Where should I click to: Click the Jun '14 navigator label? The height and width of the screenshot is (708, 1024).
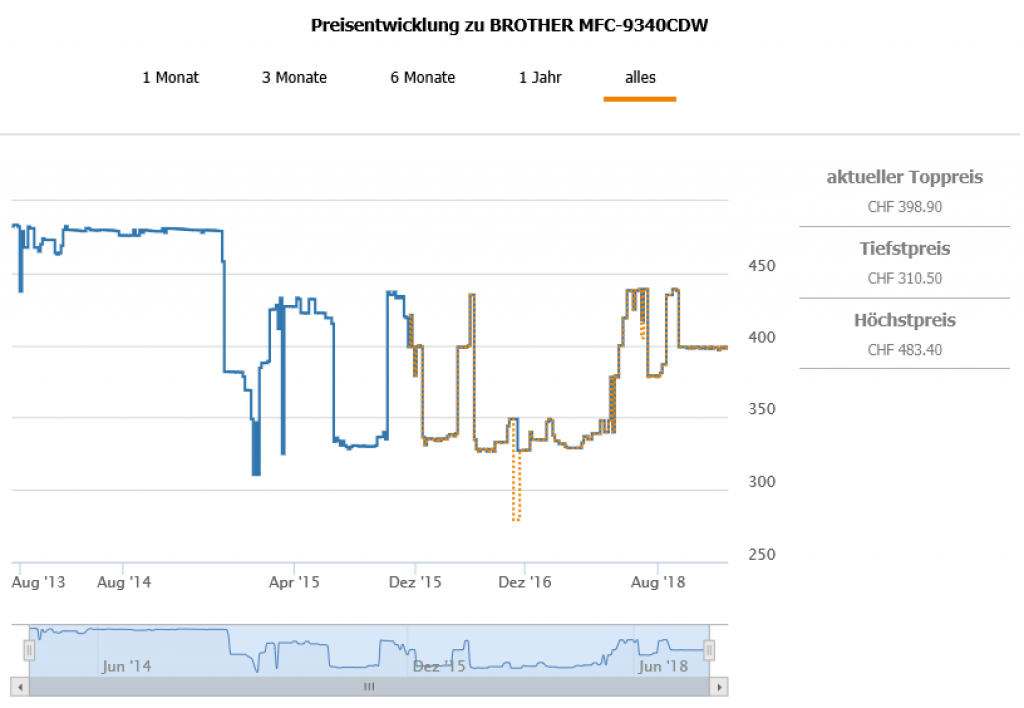127,666
